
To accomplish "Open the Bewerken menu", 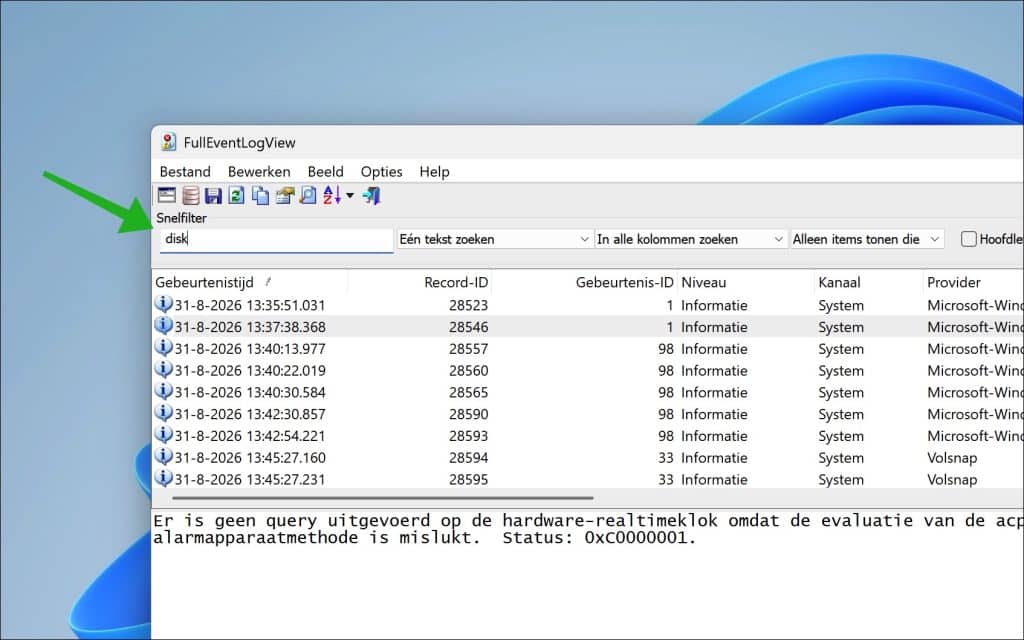I will [x=259, y=172].
